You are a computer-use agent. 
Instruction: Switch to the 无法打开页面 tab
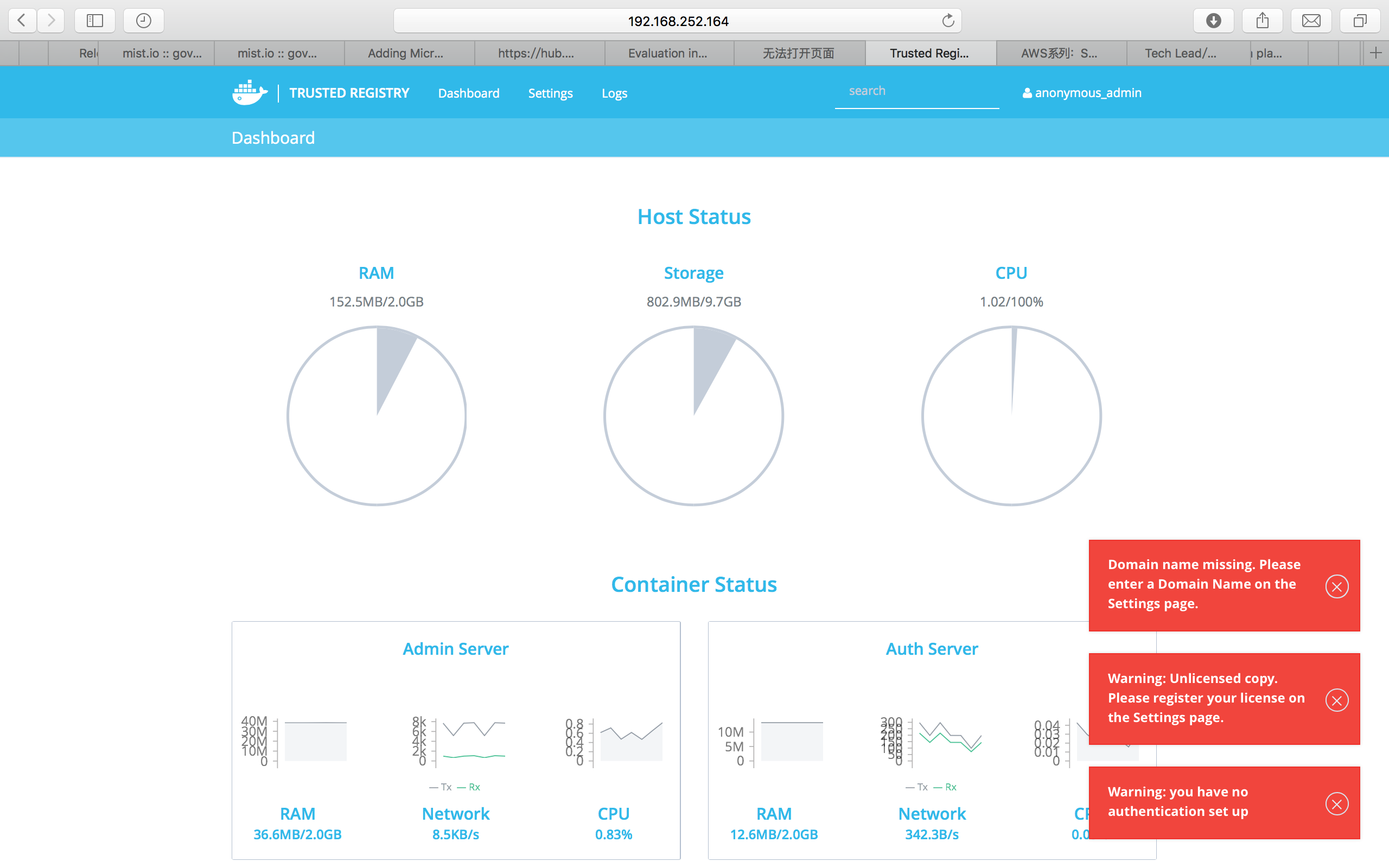(x=800, y=53)
